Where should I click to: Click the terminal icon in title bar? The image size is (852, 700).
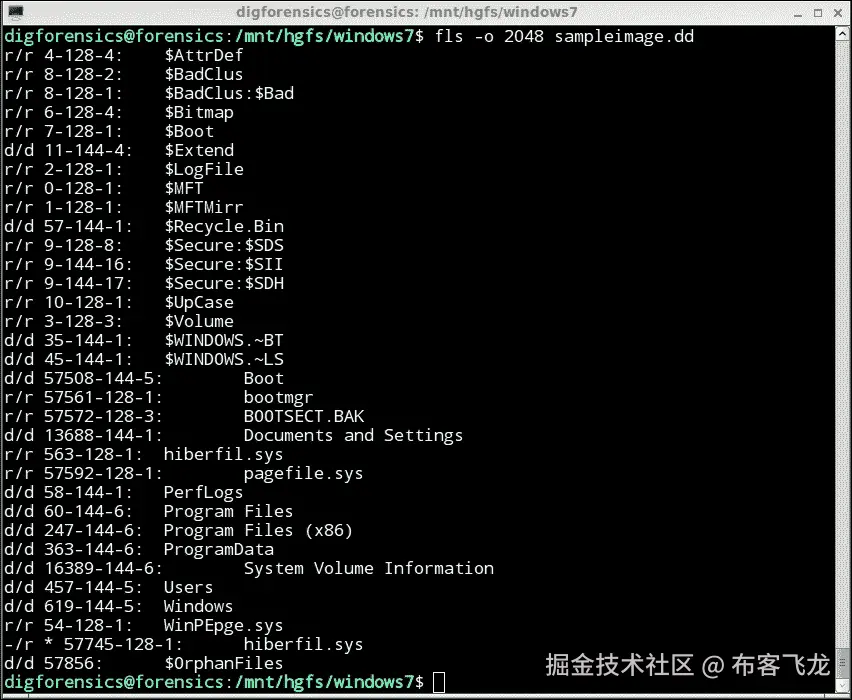tap(16, 11)
